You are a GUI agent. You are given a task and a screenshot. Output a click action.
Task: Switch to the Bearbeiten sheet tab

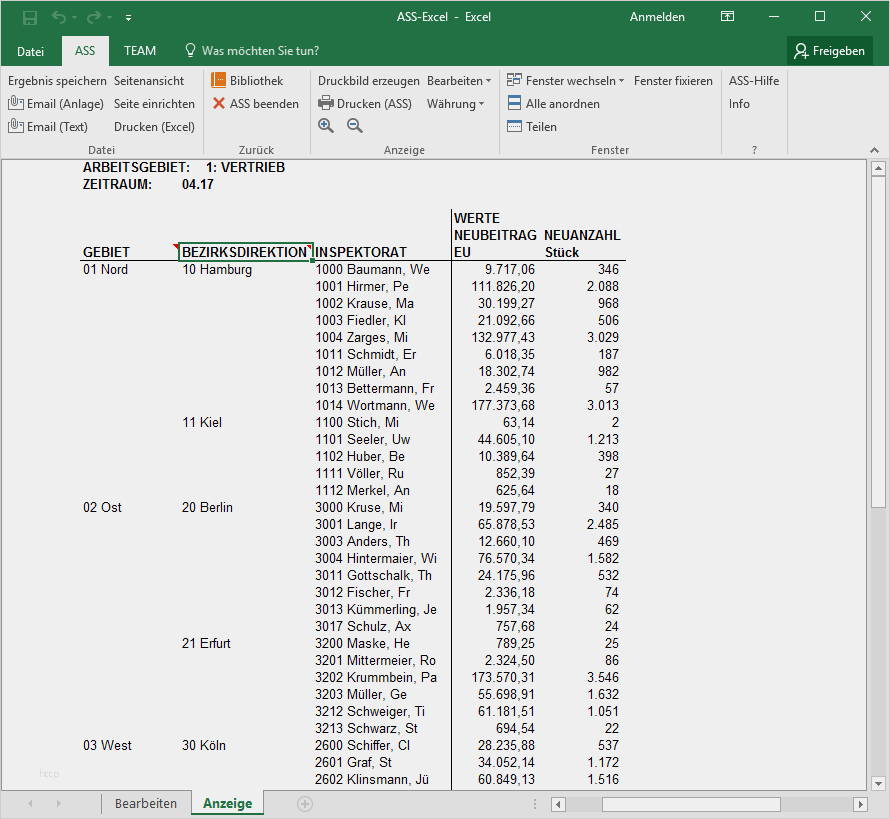[x=148, y=802]
